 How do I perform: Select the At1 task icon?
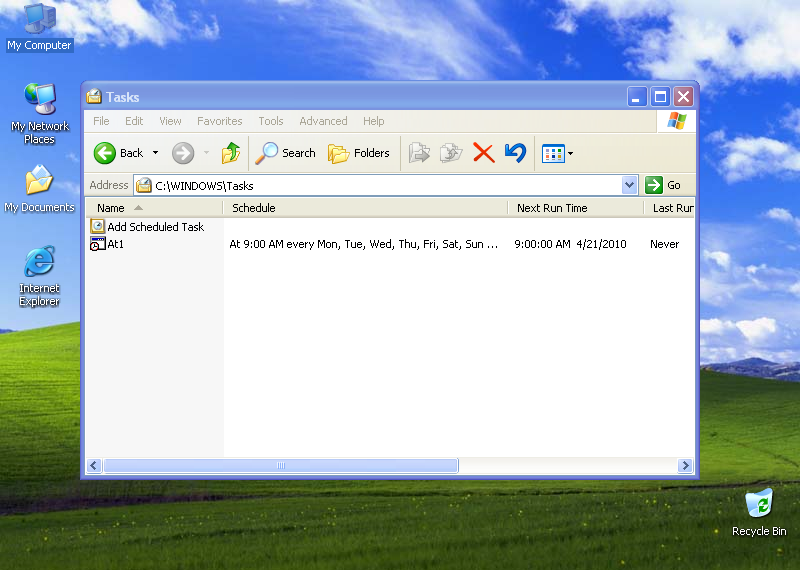[x=97, y=244]
